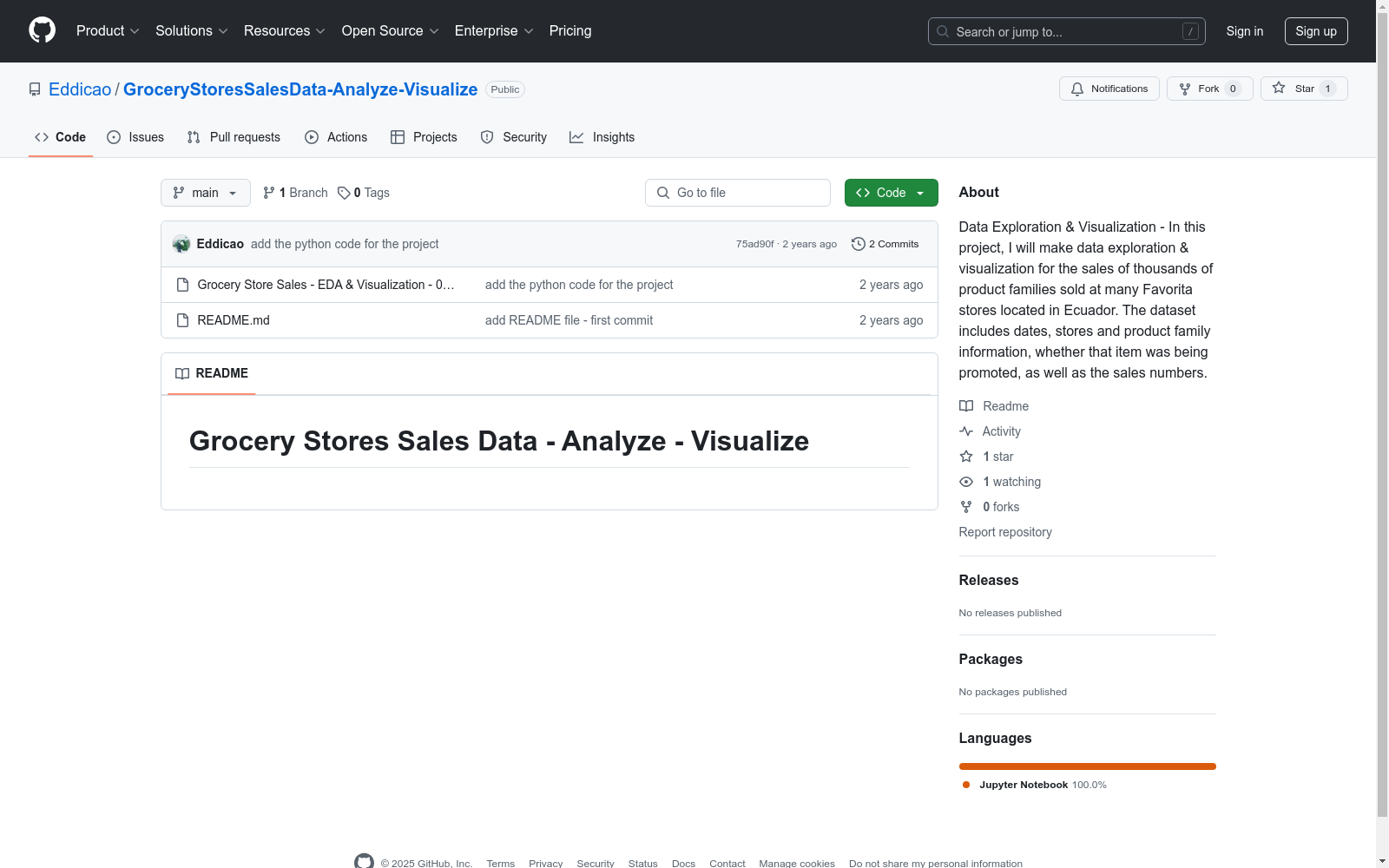Open the GroceryStoresSalesData-Analyze-Visualize repository link

pyautogui.click(x=300, y=89)
